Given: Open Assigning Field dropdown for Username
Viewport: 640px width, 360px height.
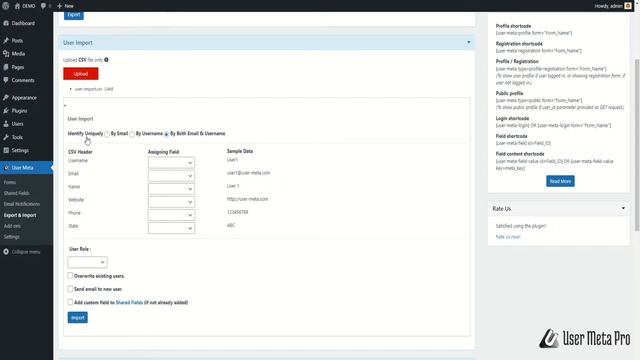Looking at the screenshot, I should (171, 162).
